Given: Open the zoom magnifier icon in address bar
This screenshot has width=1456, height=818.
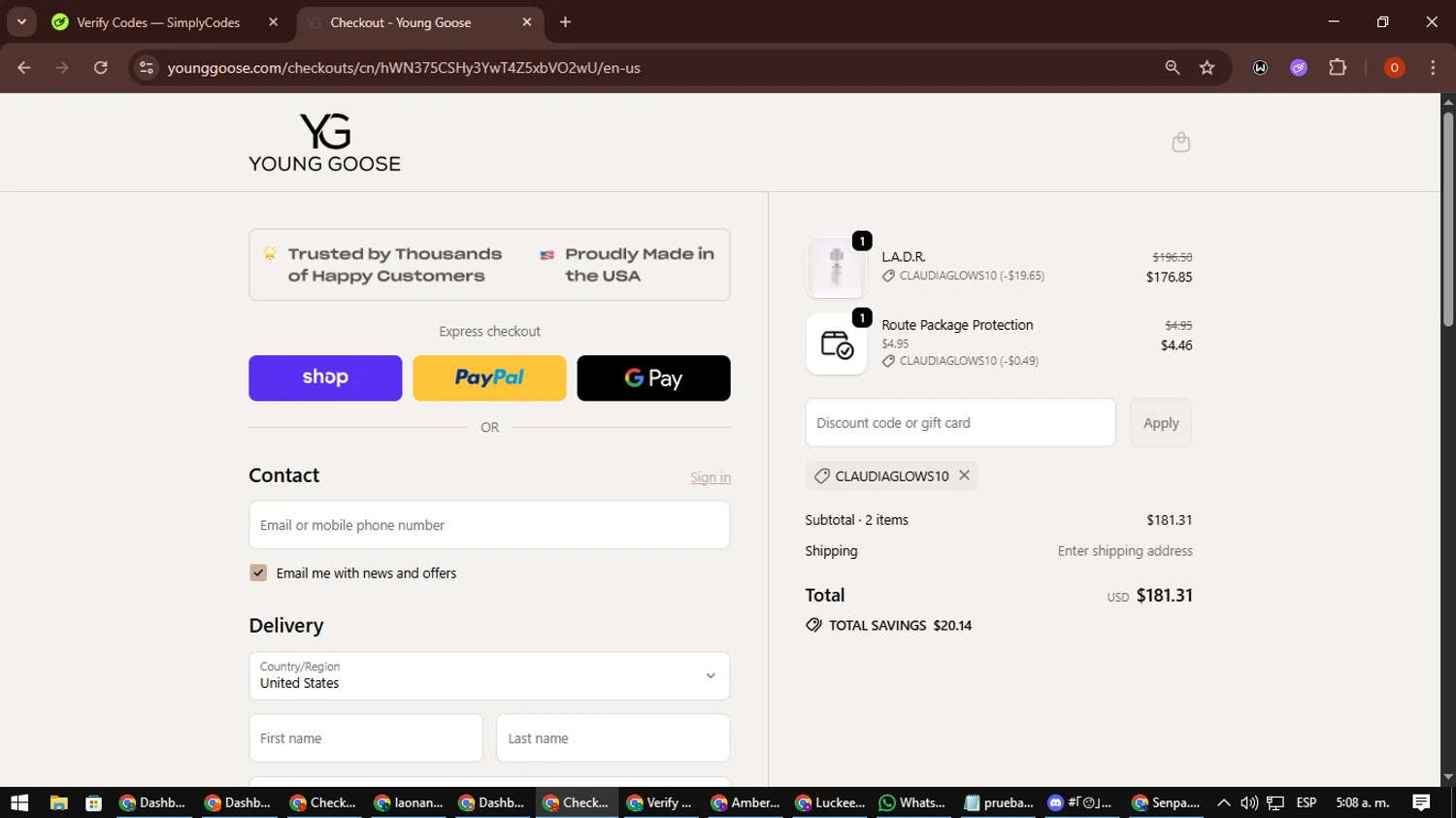Looking at the screenshot, I should pos(1173,68).
